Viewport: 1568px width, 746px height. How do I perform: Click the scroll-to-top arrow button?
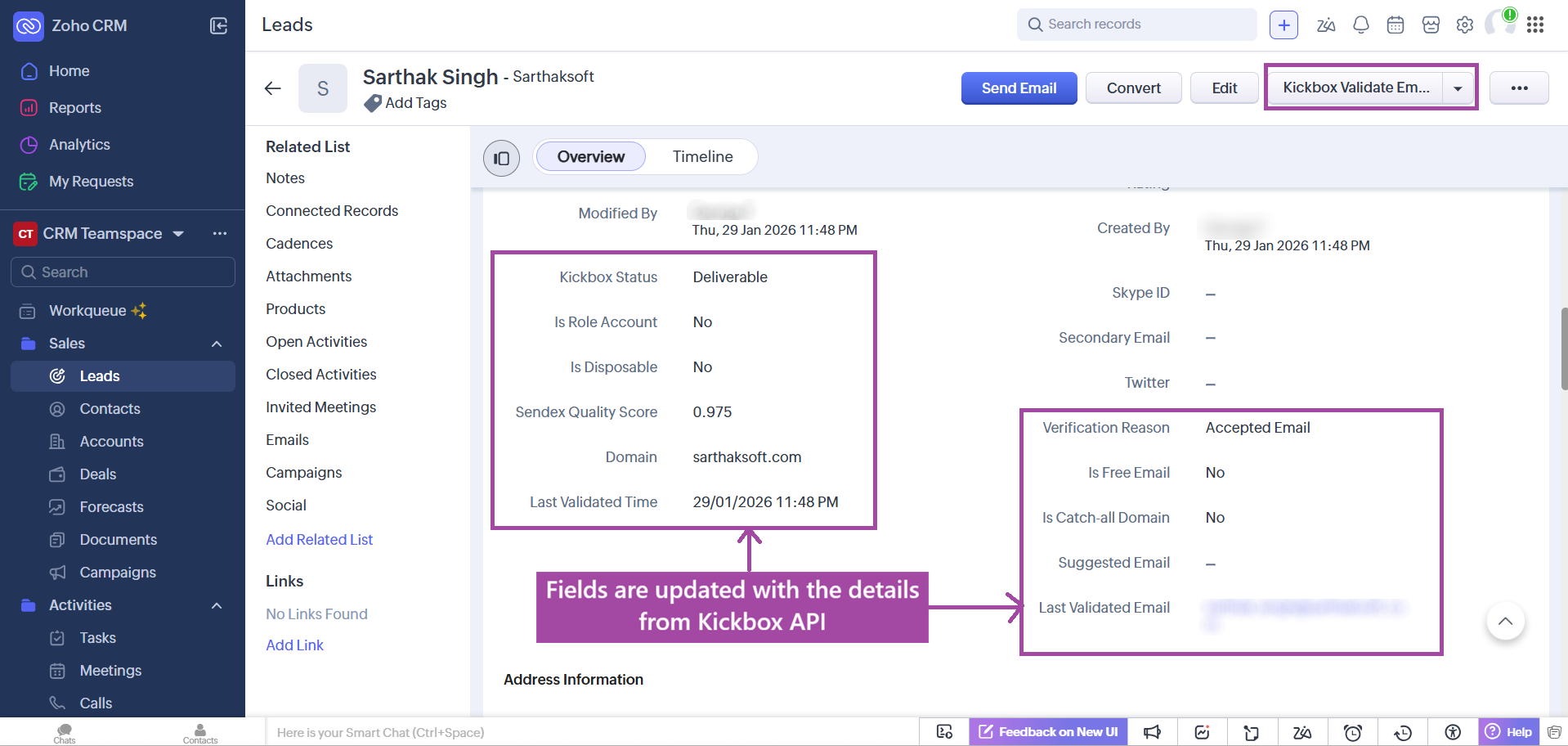click(x=1505, y=622)
